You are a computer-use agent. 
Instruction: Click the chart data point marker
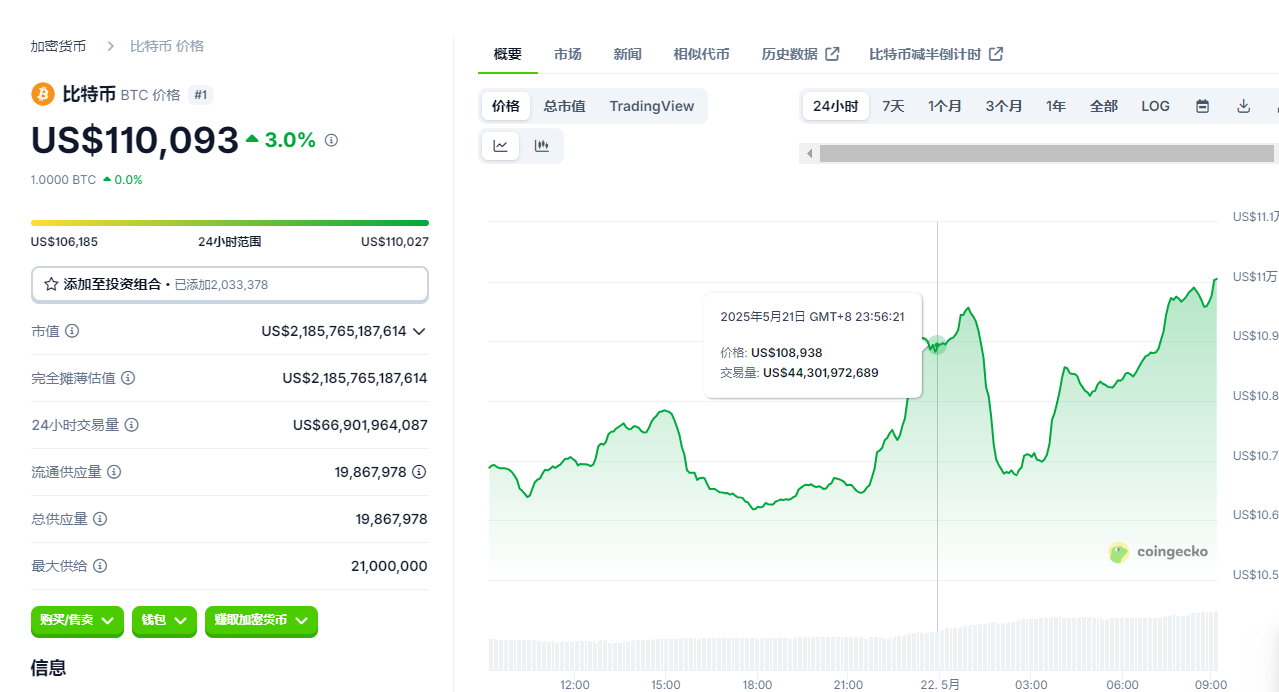tap(937, 345)
